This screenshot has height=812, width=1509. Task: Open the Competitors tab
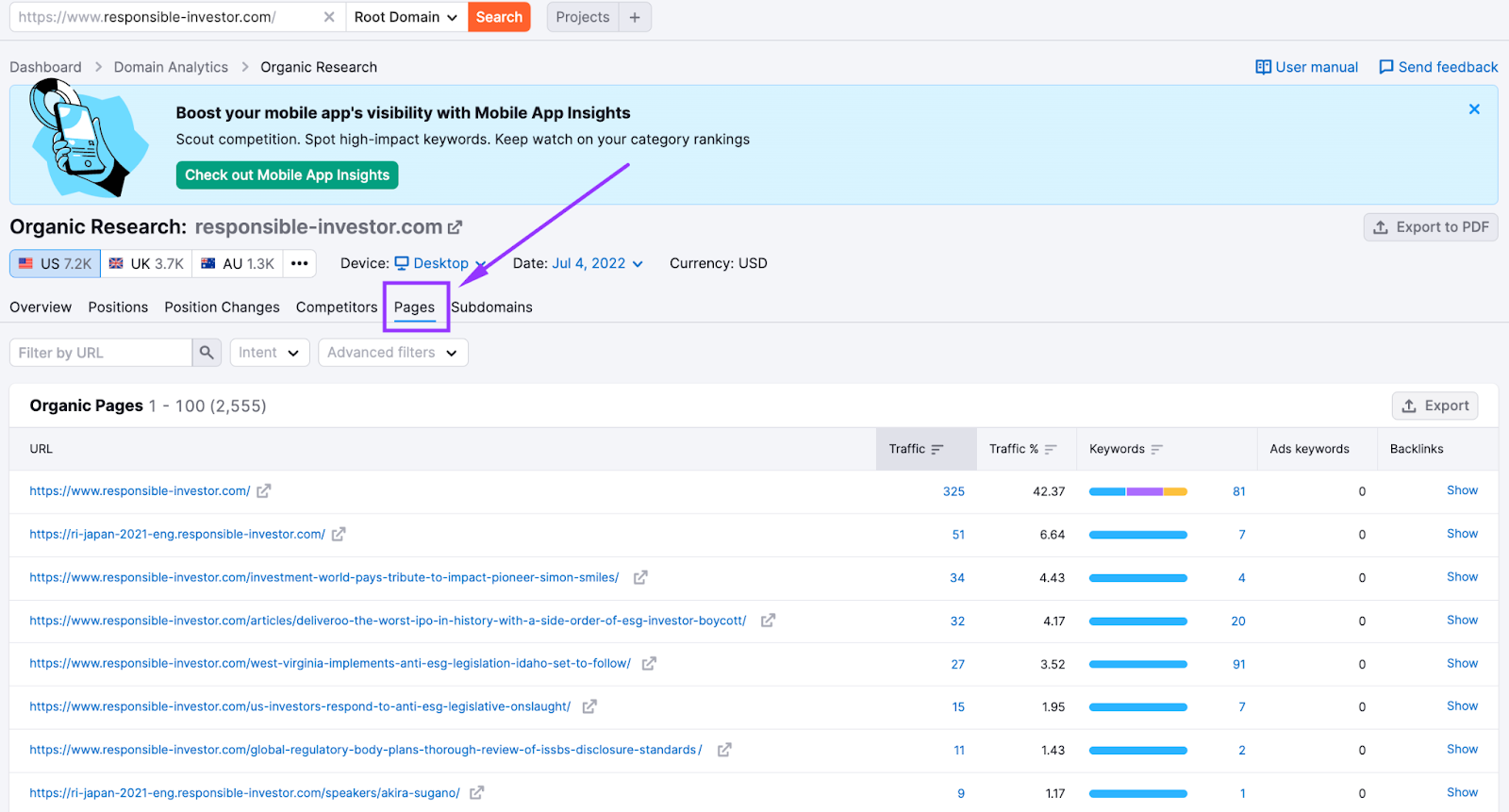coord(336,307)
